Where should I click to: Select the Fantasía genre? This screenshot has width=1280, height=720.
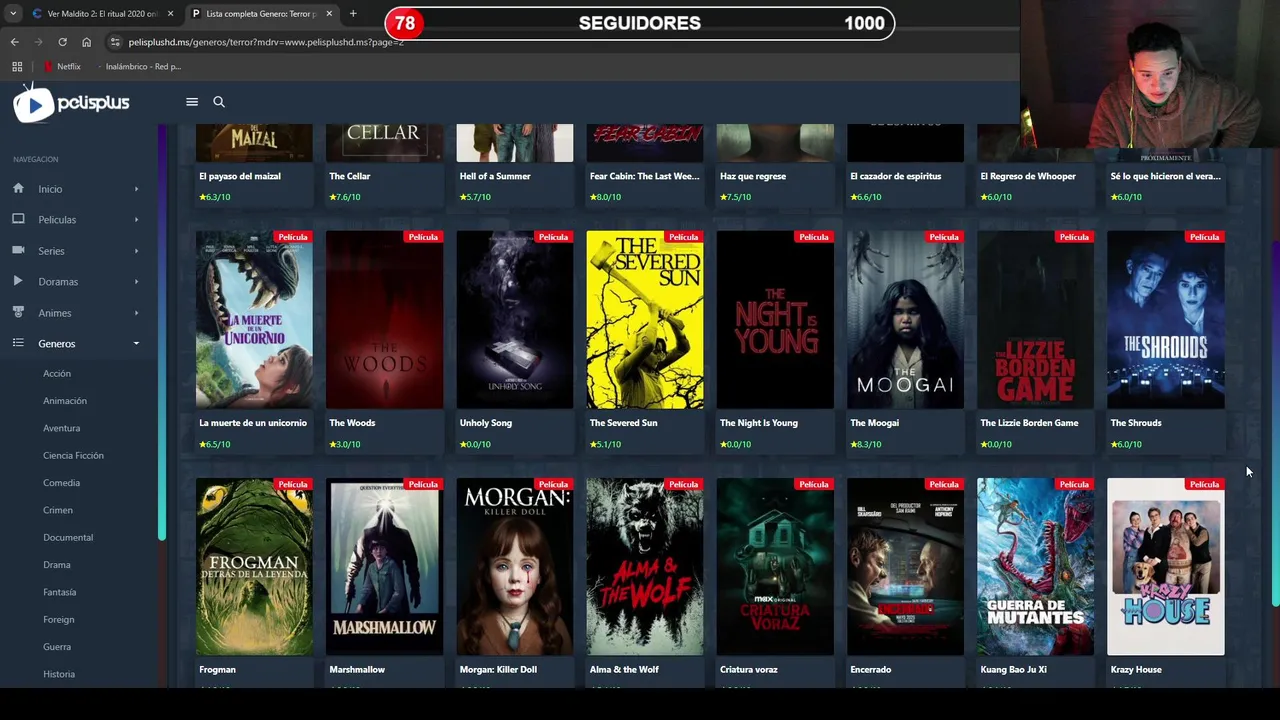[60, 592]
